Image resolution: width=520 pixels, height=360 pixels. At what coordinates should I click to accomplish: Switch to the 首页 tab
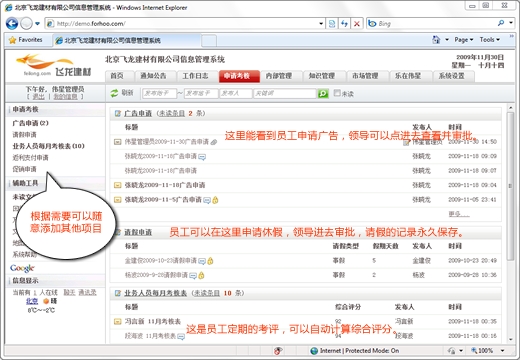point(117,76)
